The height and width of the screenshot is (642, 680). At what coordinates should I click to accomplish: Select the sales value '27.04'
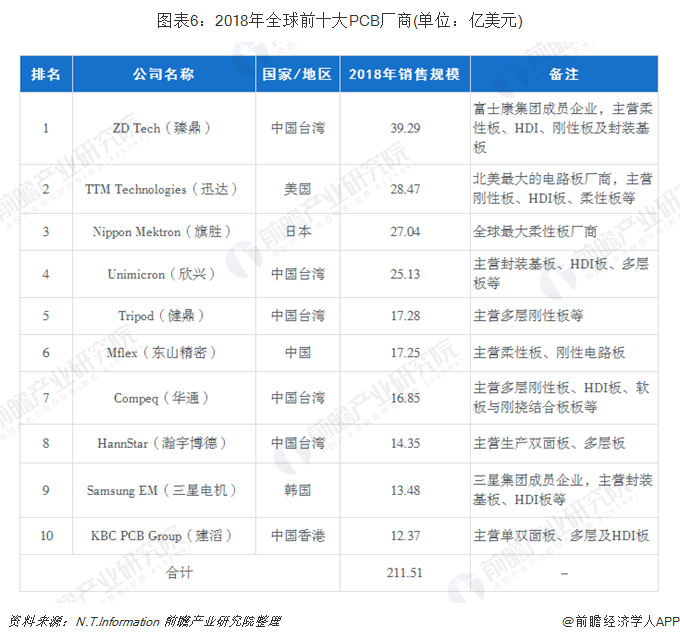[x=405, y=232]
